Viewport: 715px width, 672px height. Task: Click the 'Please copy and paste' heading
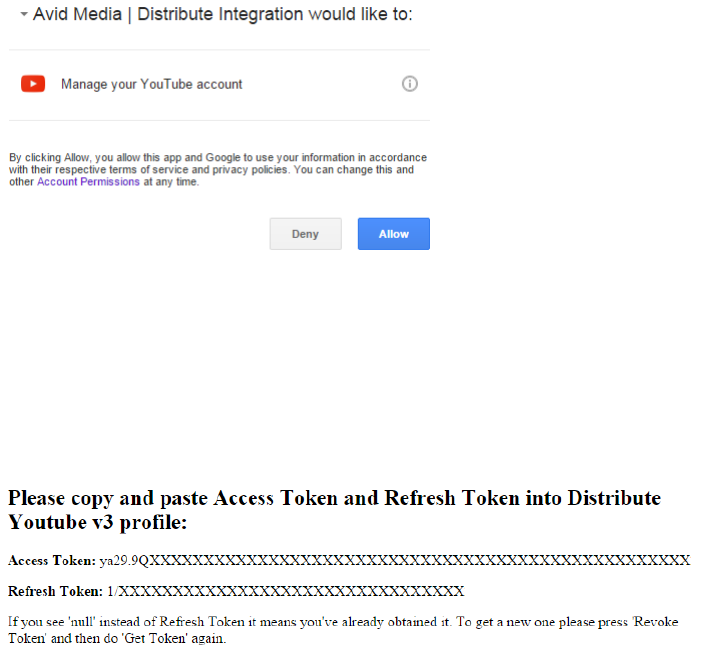tap(334, 510)
